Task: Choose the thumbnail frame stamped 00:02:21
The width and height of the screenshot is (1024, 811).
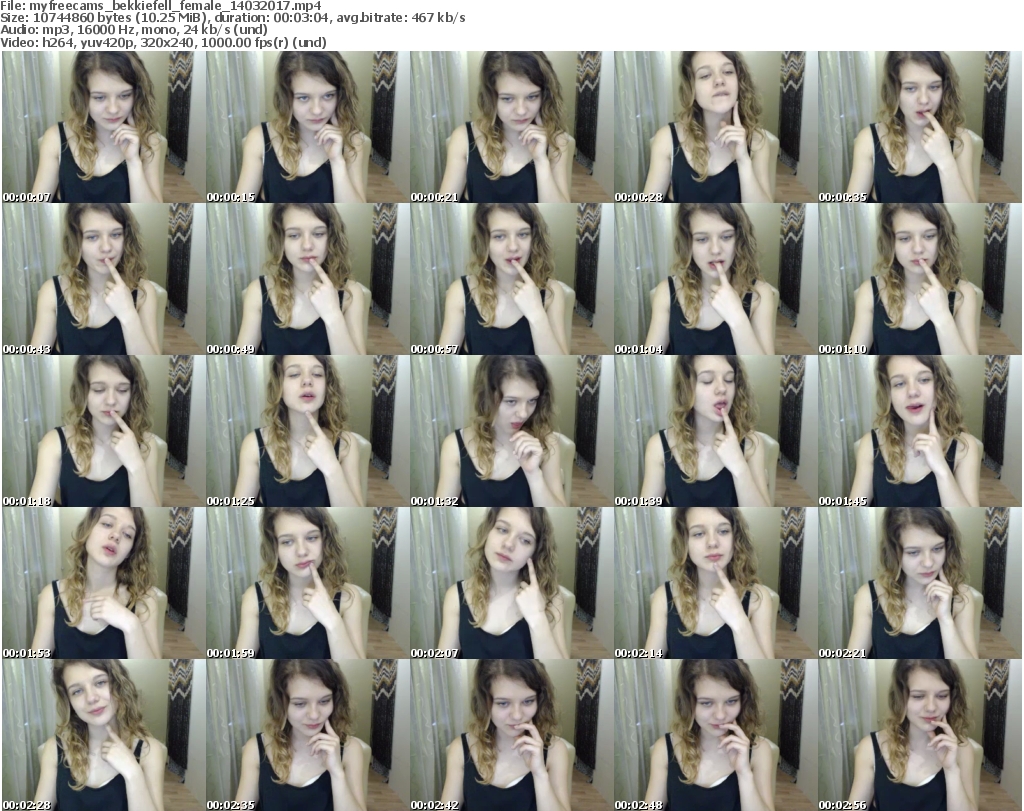Action: 920,584
